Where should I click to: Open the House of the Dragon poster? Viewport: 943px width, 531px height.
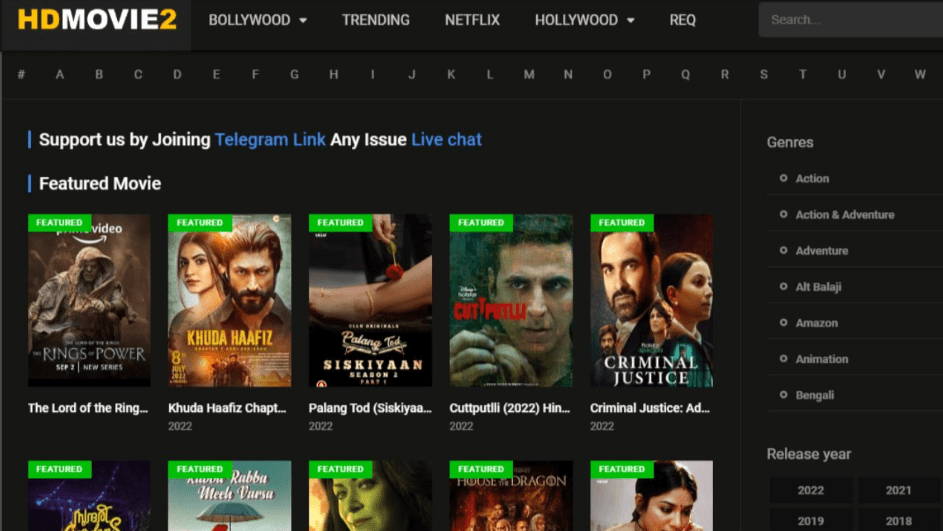tap(511, 496)
